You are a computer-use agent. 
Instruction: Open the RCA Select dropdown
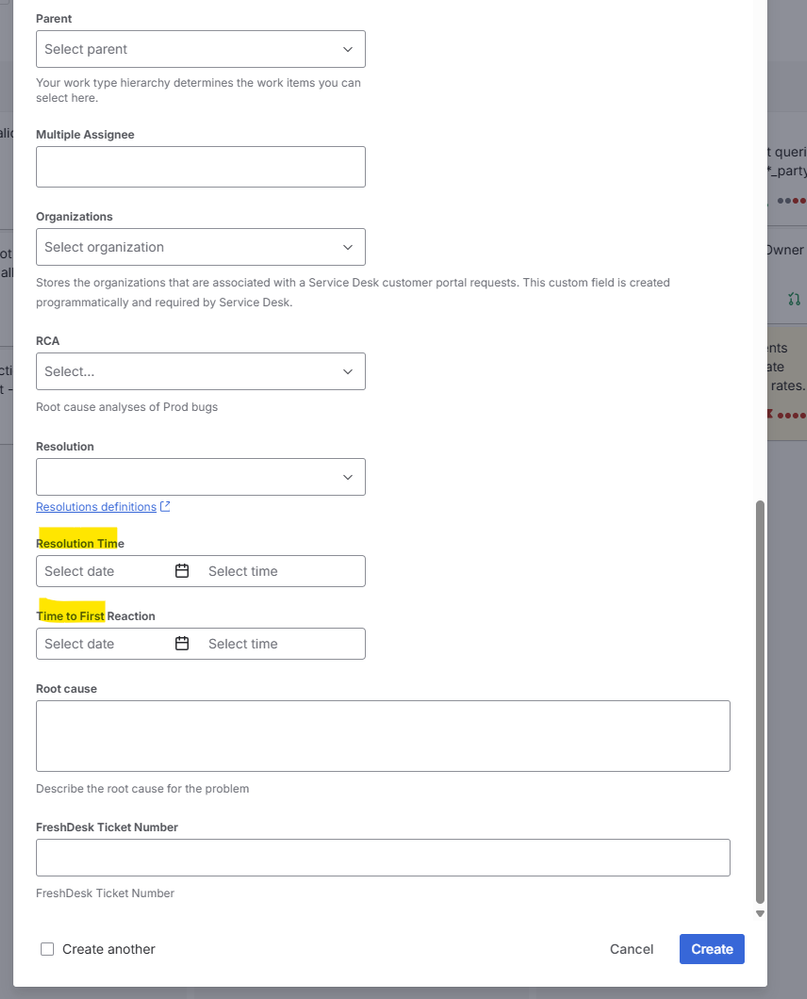201,371
